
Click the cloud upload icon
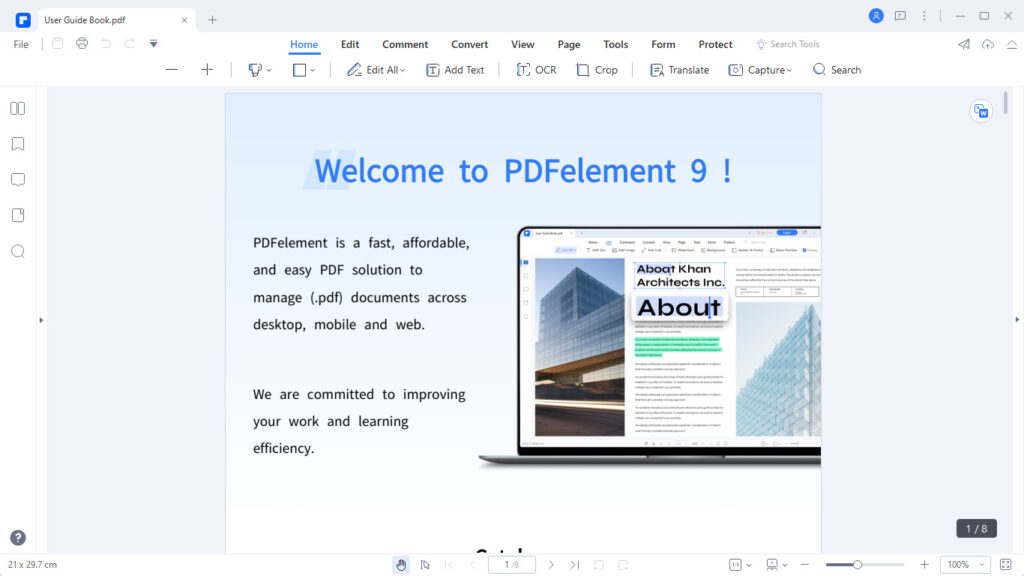[x=987, y=44]
